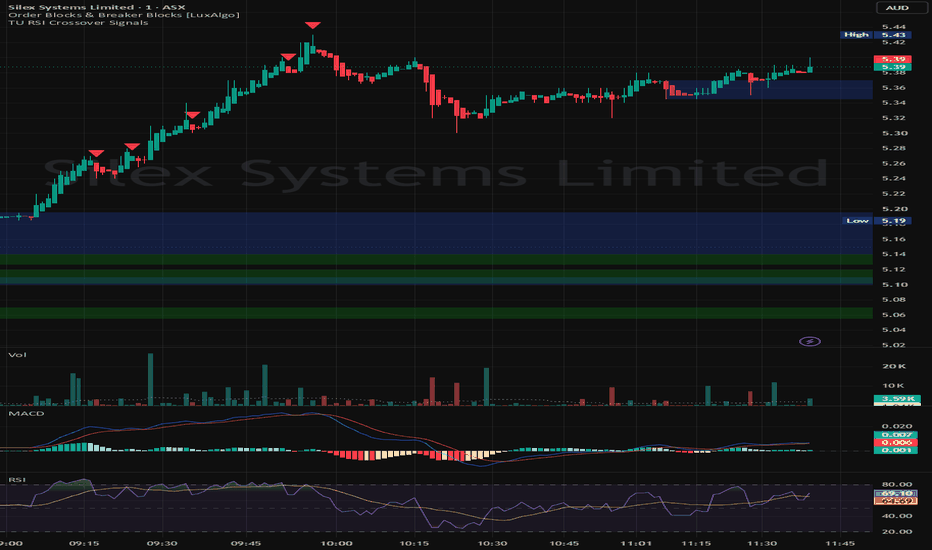Click the 09:15 time axis label
Screen dimensions: 932x550
(84, 543)
